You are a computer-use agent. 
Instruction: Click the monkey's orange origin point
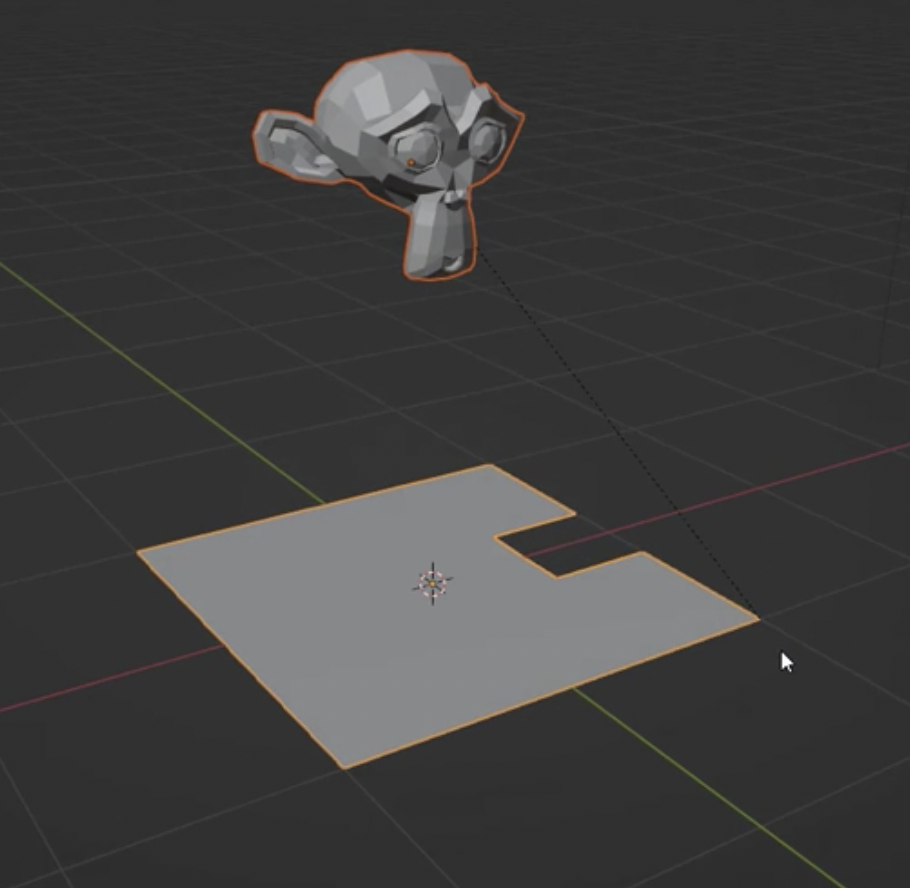(411, 163)
